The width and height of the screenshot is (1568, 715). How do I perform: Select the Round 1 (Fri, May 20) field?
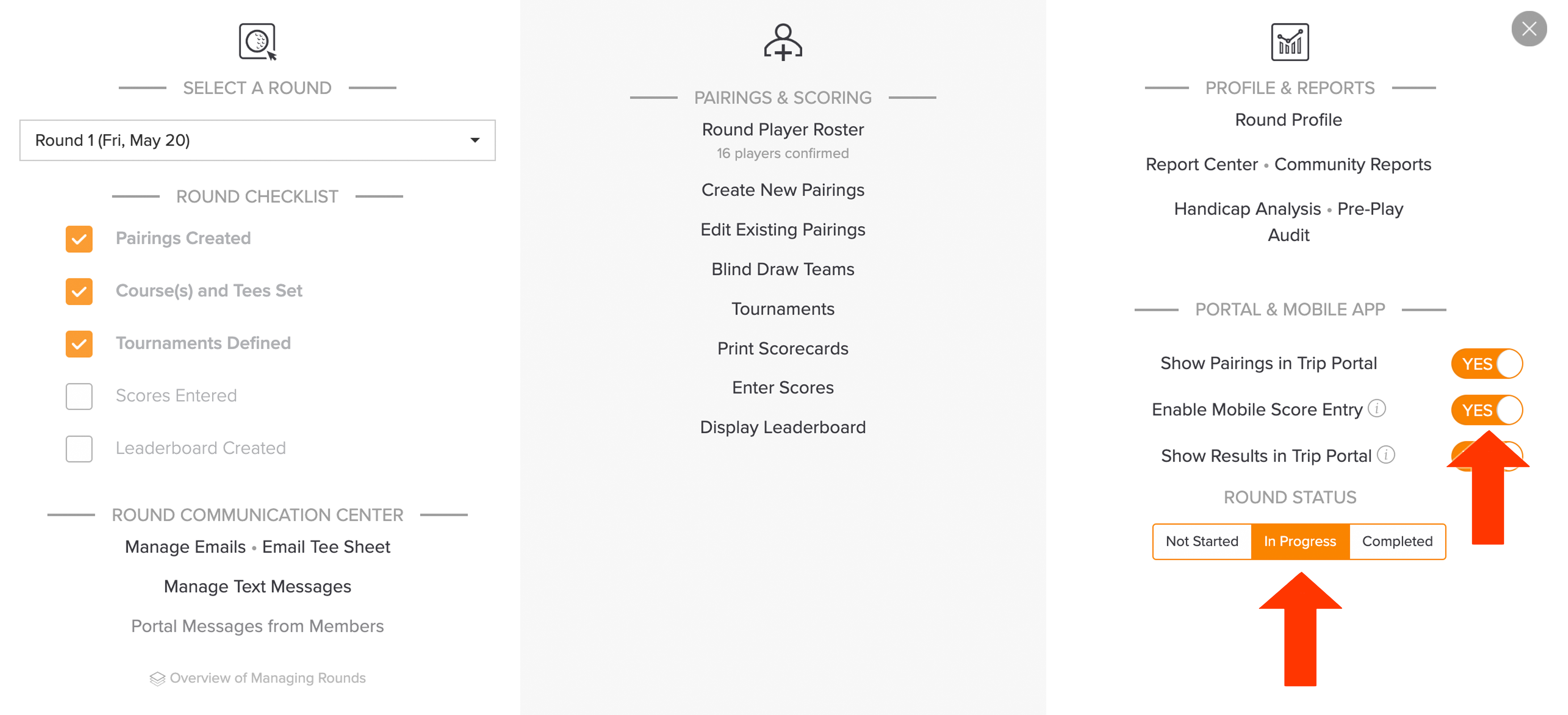pos(258,141)
